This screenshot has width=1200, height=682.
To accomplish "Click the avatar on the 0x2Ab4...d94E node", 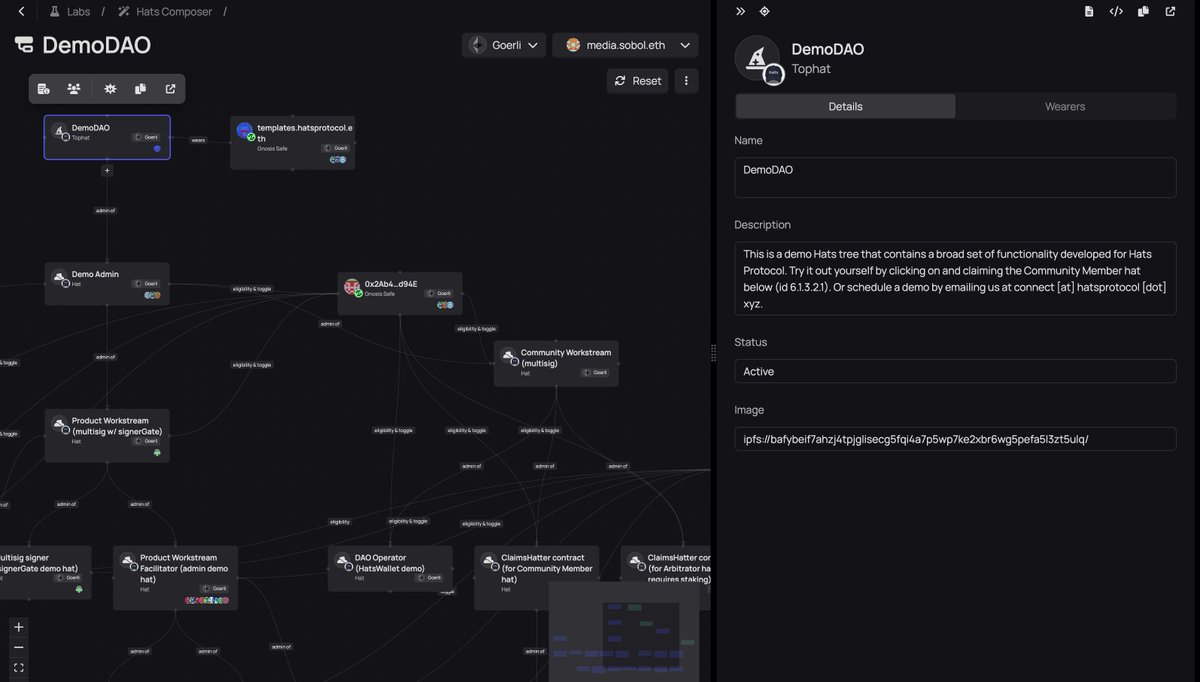I will pyautogui.click(x=352, y=287).
